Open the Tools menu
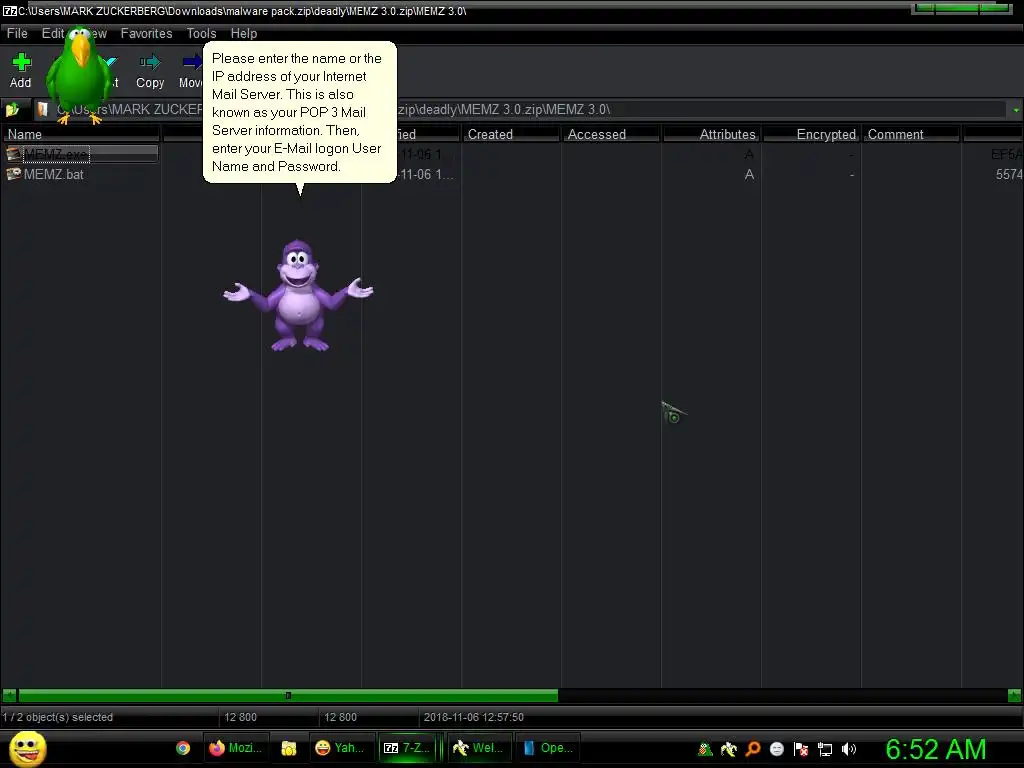The image size is (1024, 768). coord(201,33)
